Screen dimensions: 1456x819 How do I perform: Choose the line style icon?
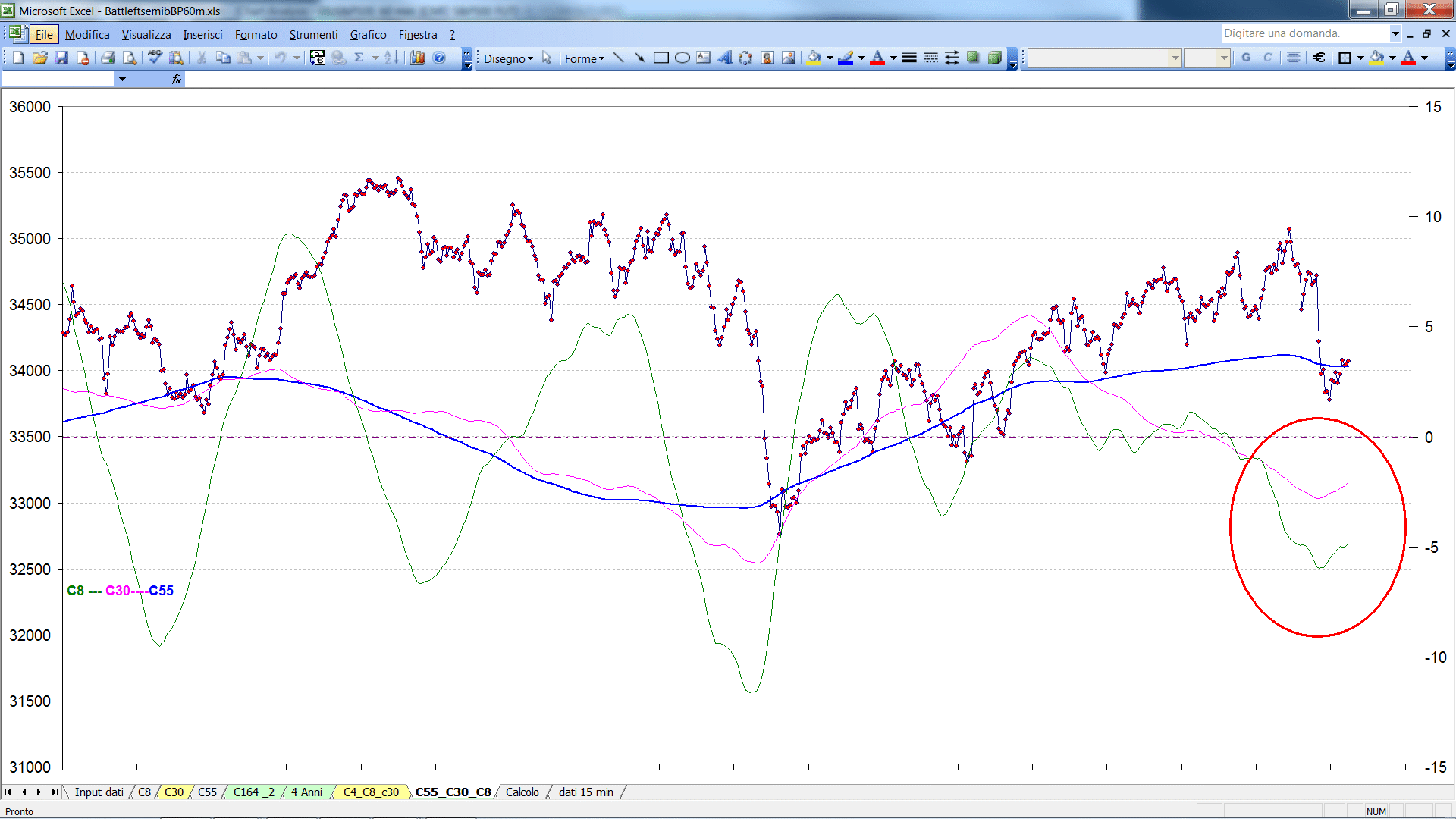(909, 58)
